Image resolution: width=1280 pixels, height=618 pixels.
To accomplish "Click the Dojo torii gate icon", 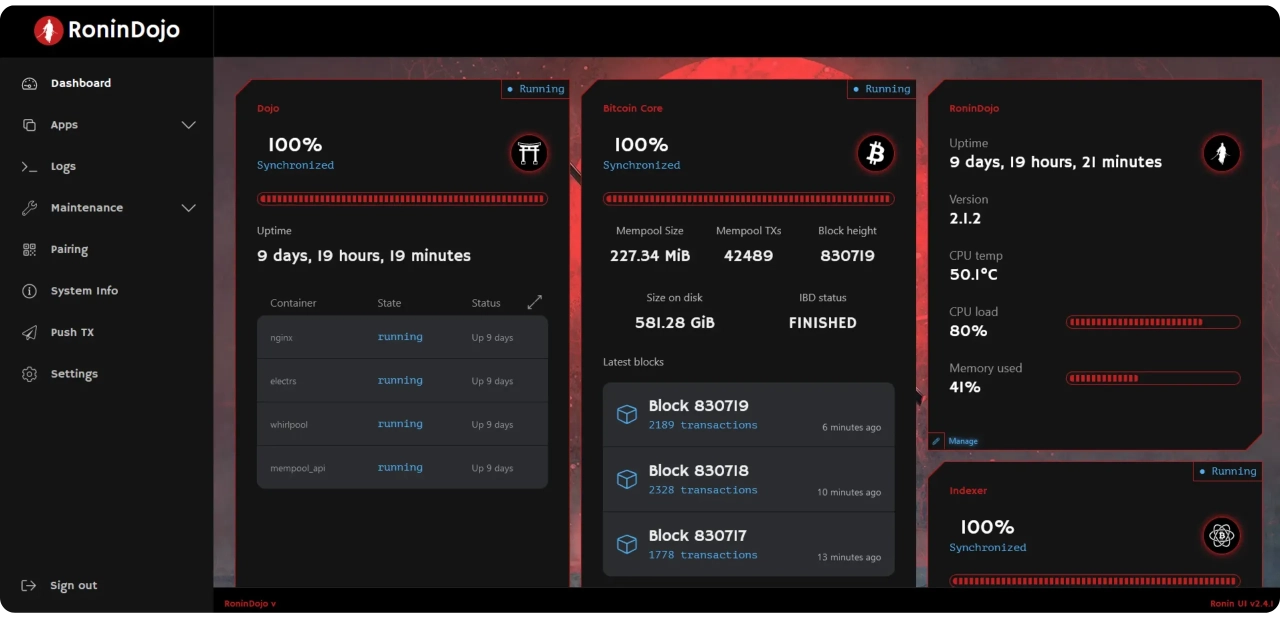I will click(529, 153).
